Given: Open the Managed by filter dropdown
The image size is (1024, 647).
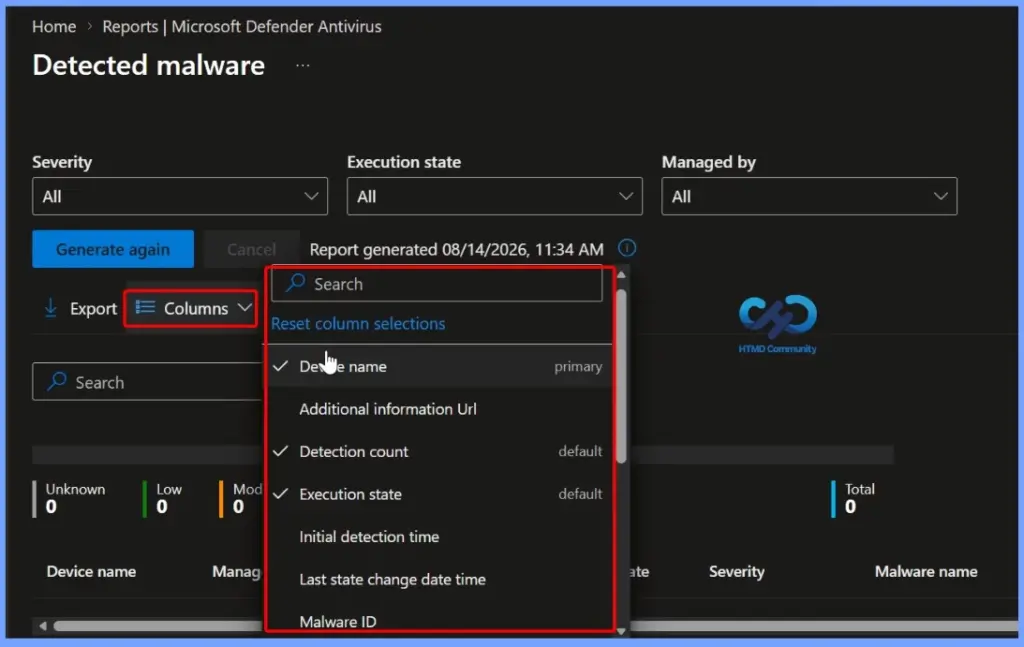Looking at the screenshot, I should (809, 196).
